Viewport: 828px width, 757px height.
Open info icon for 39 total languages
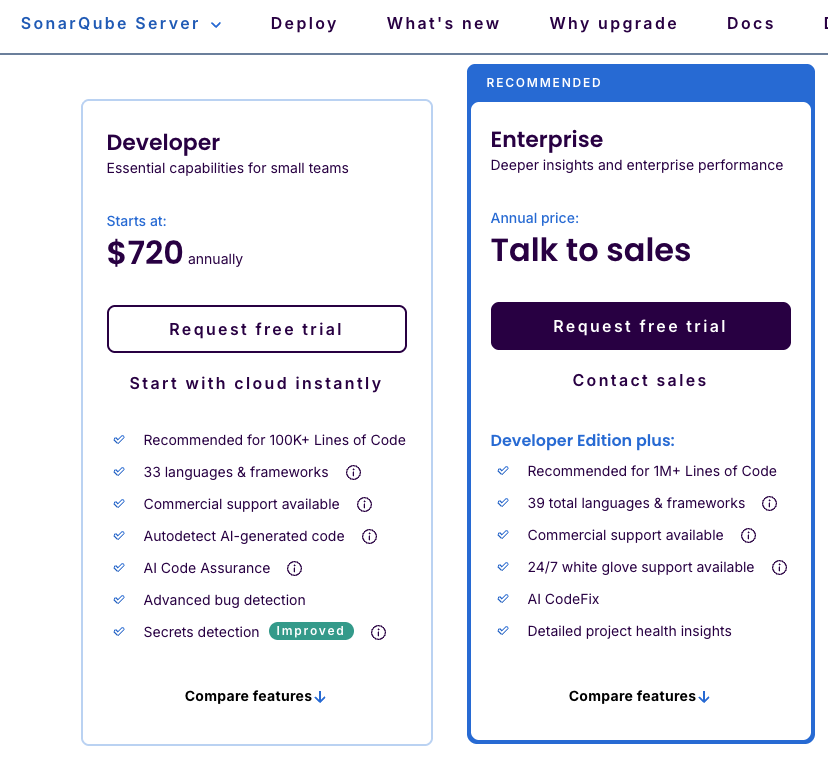coord(769,503)
